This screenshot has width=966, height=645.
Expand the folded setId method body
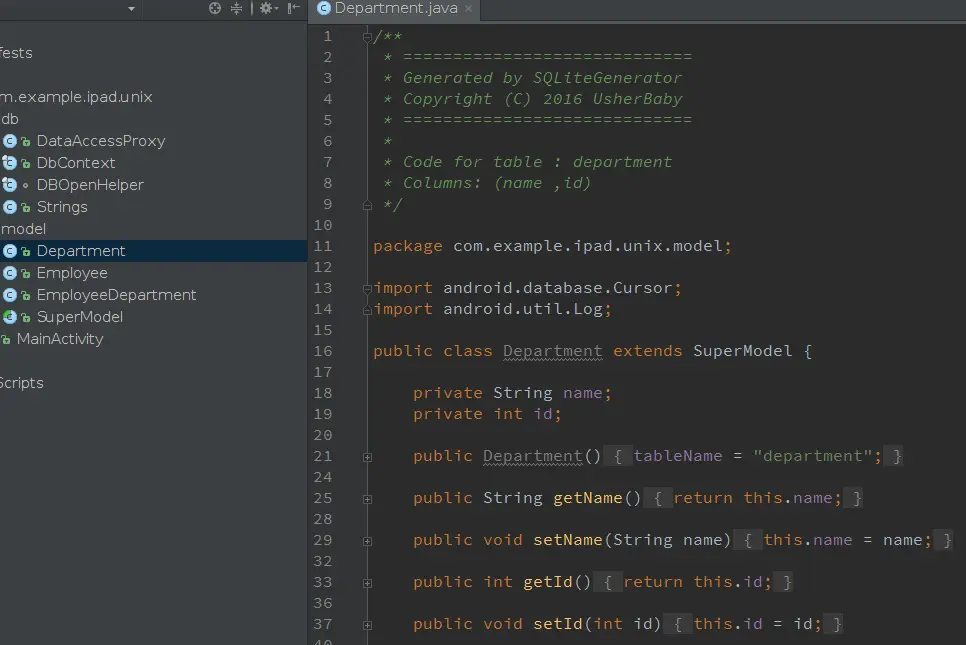[x=367, y=624]
